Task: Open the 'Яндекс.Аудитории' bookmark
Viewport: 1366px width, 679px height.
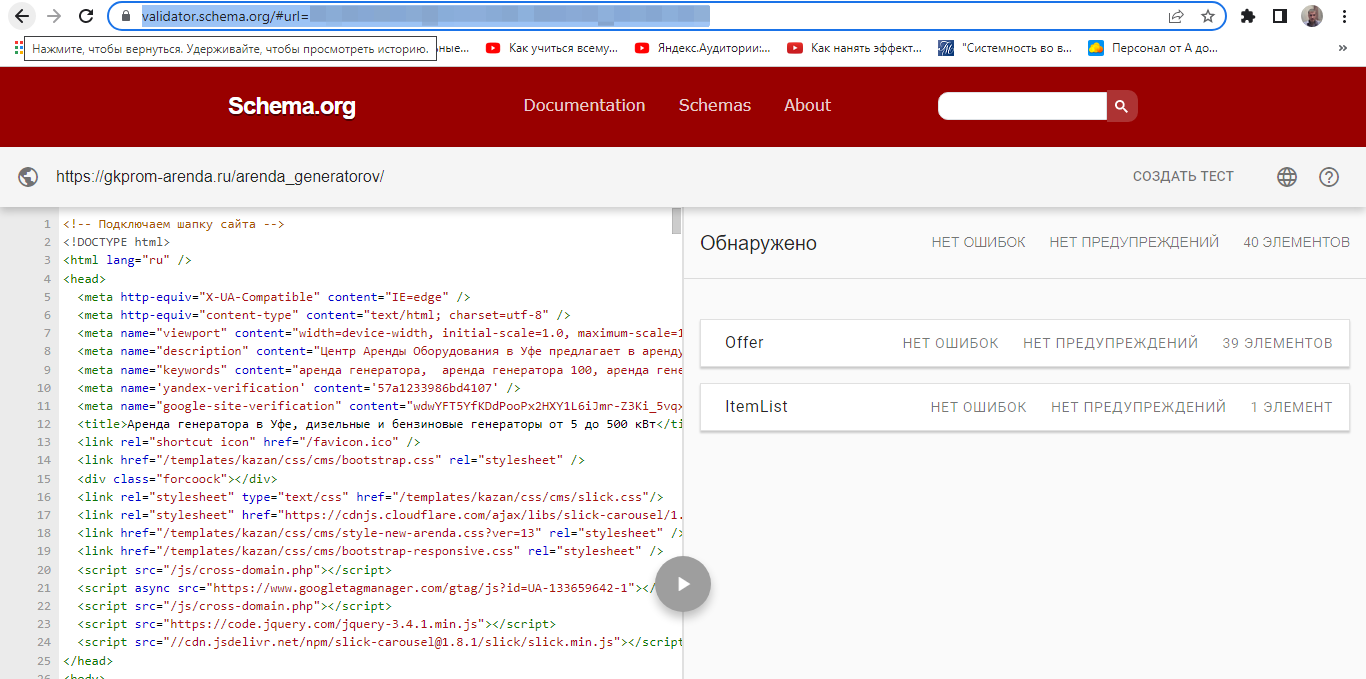Action: point(702,47)
